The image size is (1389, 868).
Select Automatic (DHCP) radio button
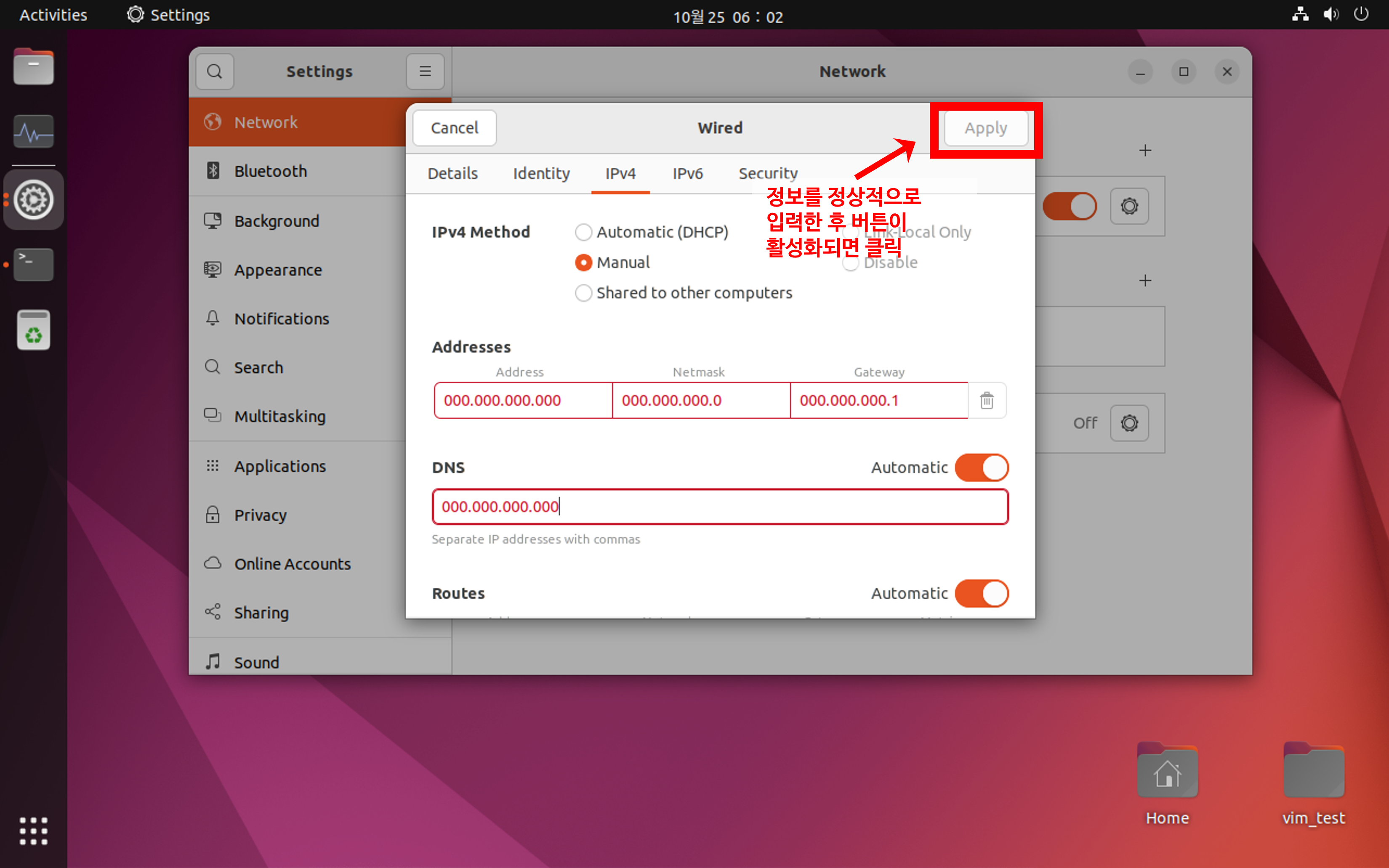pos(583,232)
